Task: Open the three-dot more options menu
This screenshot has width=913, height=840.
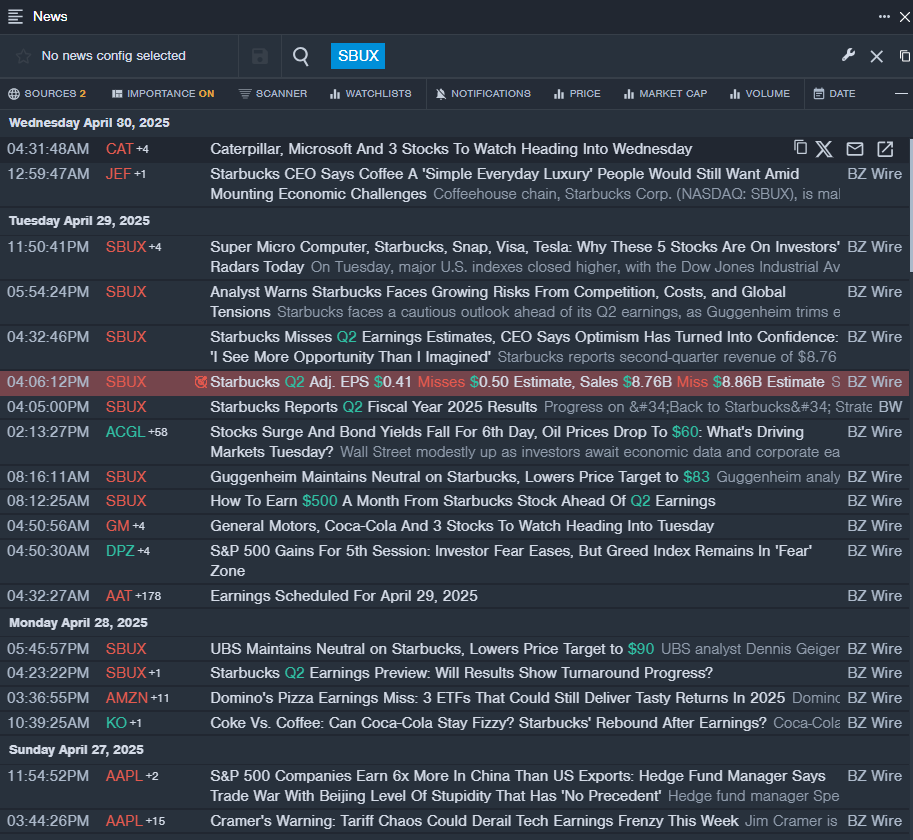Action: [x=884, y=16]
